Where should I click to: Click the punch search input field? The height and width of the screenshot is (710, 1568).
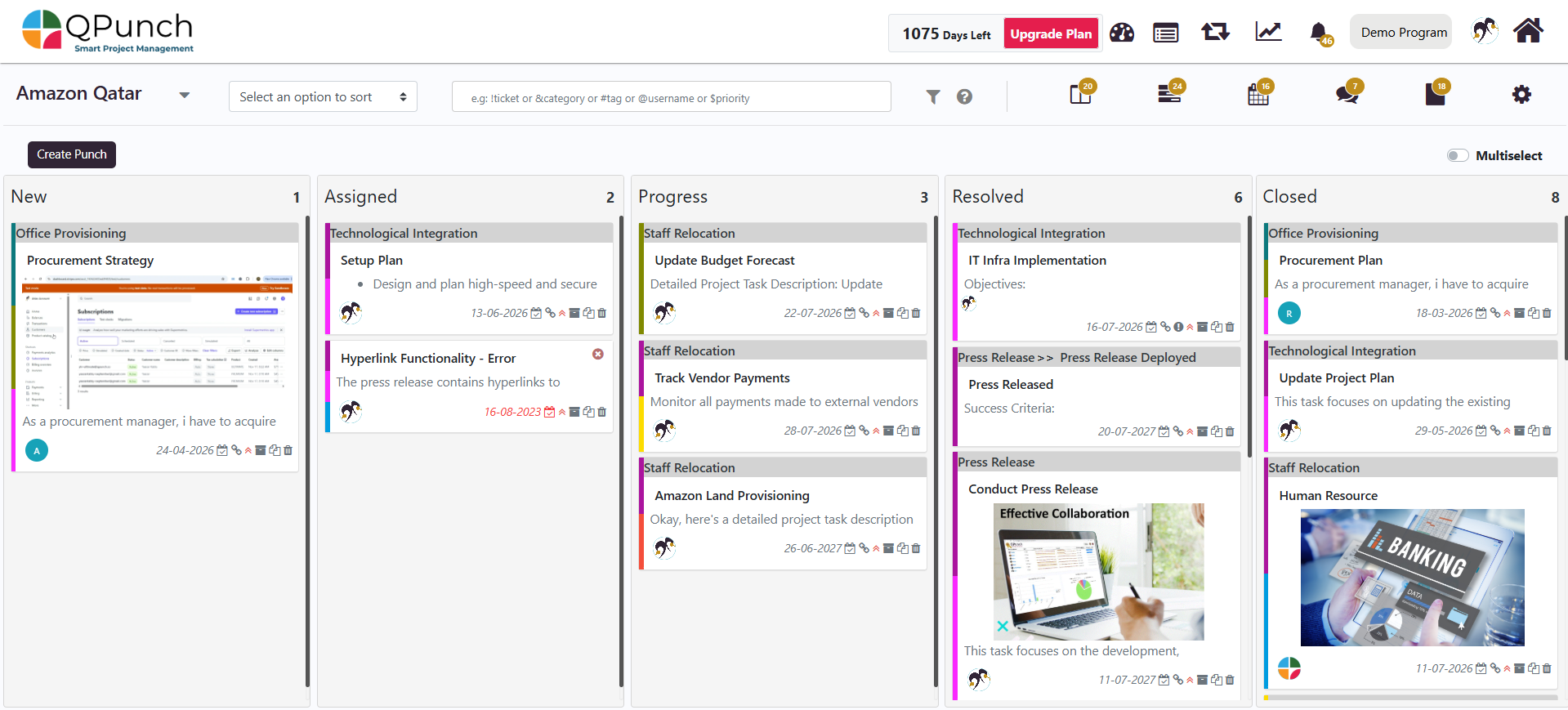click(671, 97)
